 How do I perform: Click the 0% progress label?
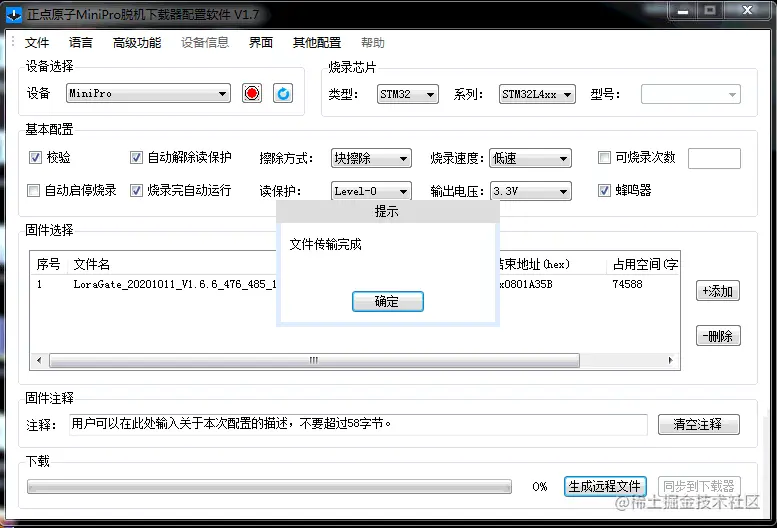540,487
